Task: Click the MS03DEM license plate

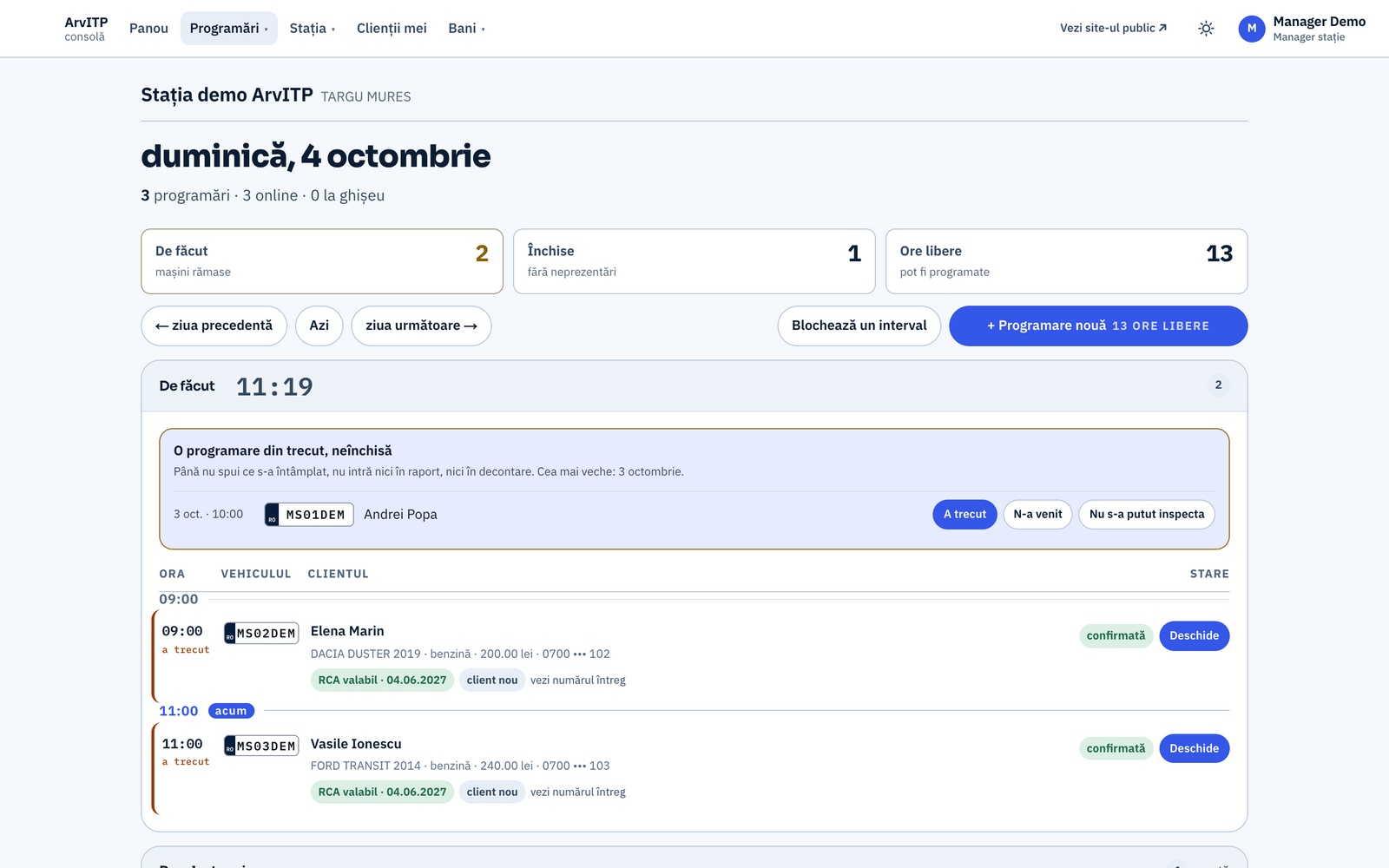Action: coord(261,746)
